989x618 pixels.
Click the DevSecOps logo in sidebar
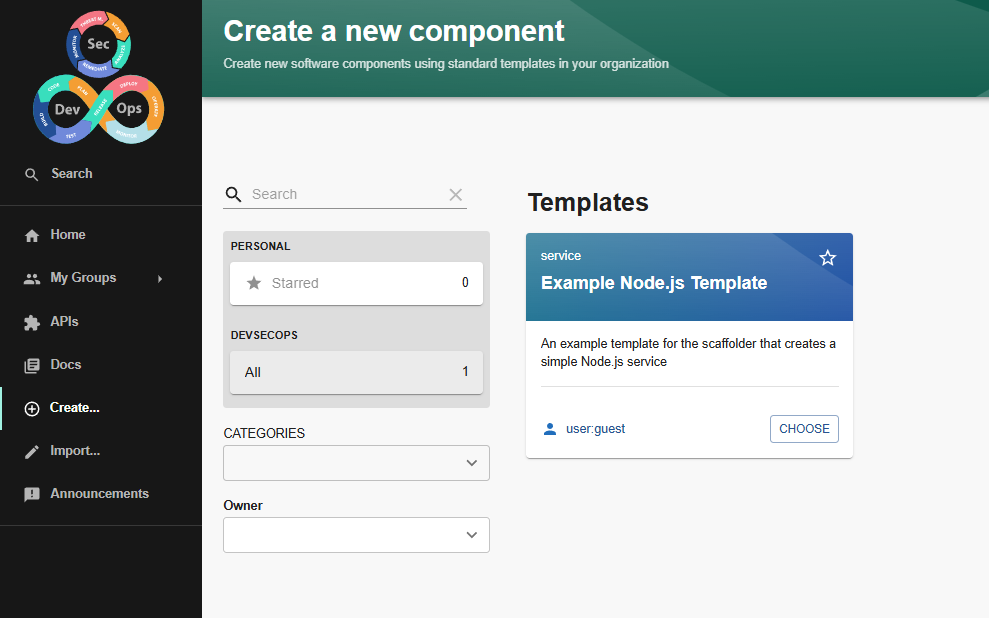point(98,78)
